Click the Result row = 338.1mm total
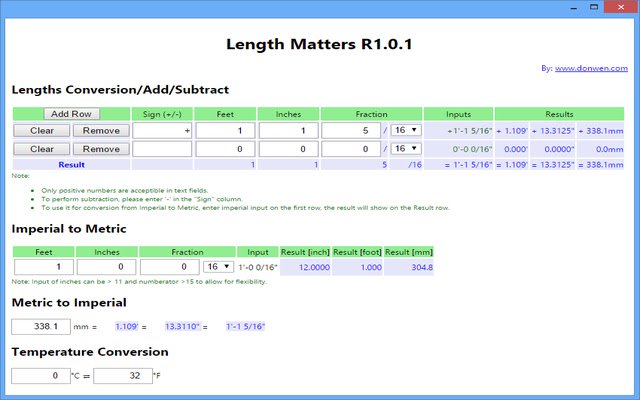The height and width of the screenshot is (400, 640). point(601,165)
